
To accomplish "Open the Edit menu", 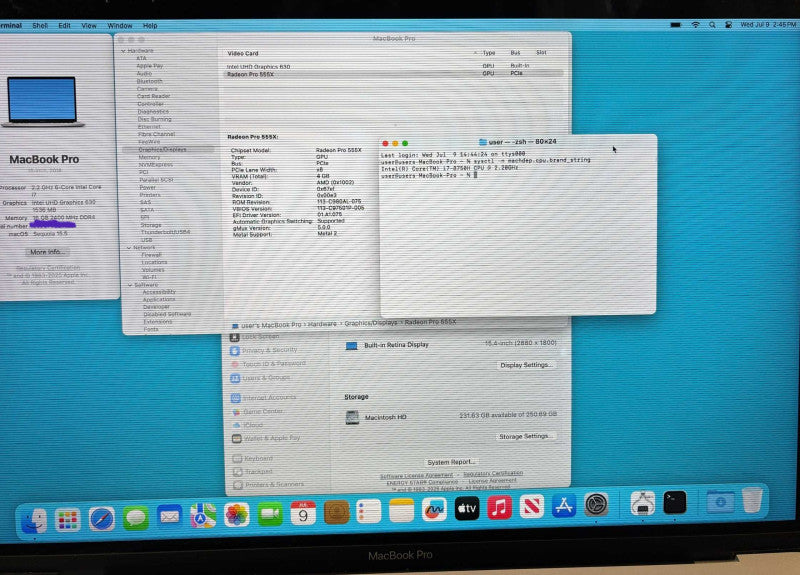I will 64,26.
